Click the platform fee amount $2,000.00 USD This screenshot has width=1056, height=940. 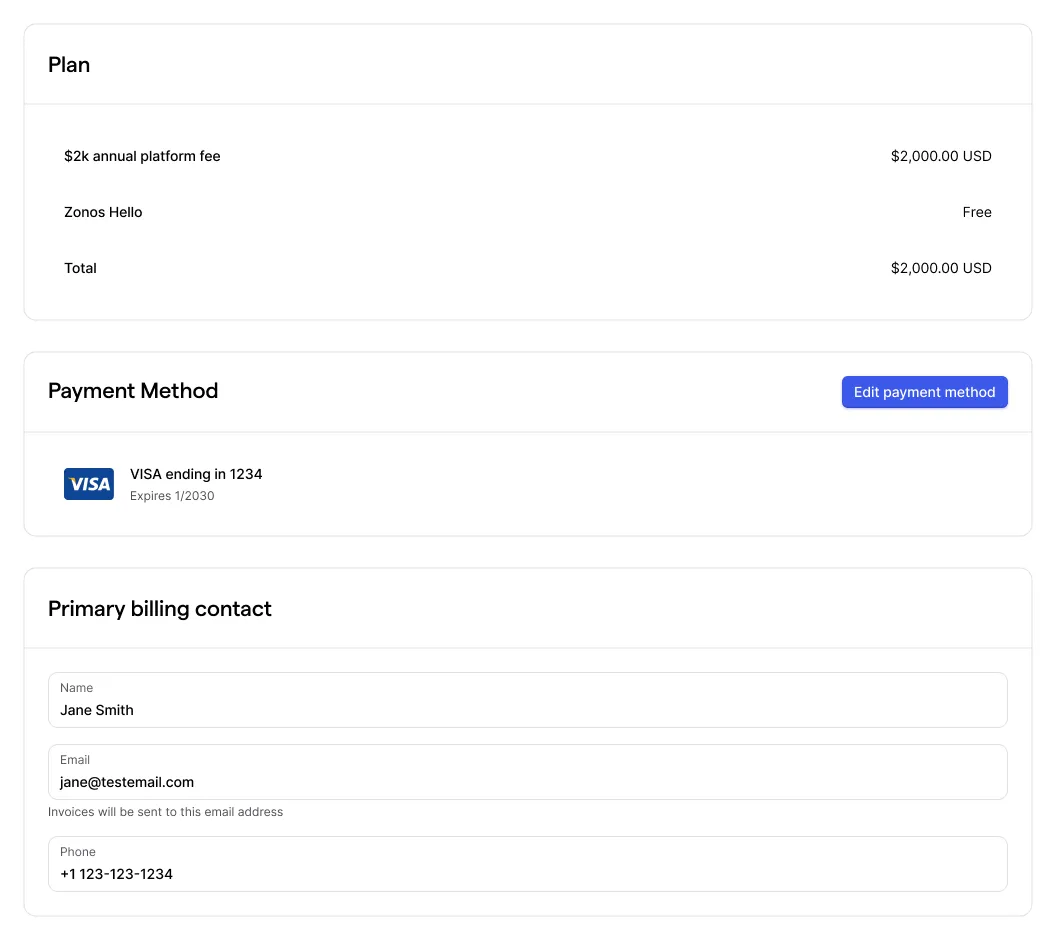(940, 156)
